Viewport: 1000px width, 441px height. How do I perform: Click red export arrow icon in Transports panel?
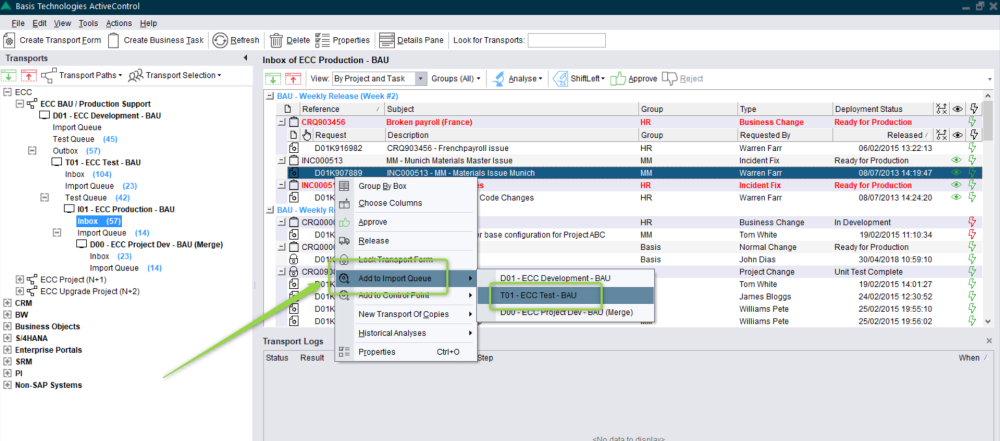click(29, 75)
